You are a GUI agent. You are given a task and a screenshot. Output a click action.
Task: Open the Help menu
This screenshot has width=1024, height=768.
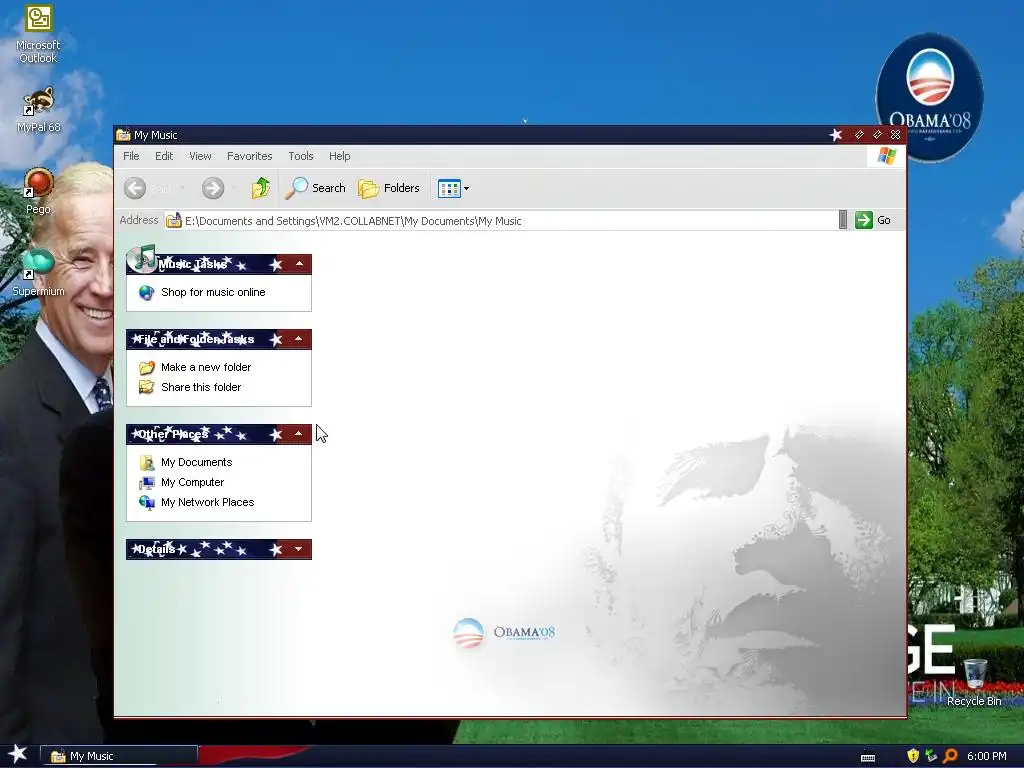point(340,156)
